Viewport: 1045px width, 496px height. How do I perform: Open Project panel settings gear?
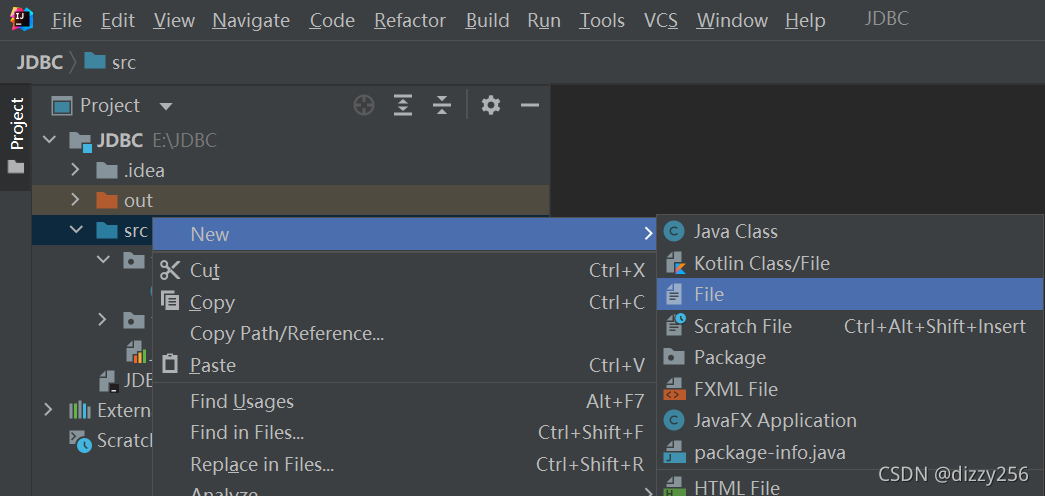pos(491,105)
